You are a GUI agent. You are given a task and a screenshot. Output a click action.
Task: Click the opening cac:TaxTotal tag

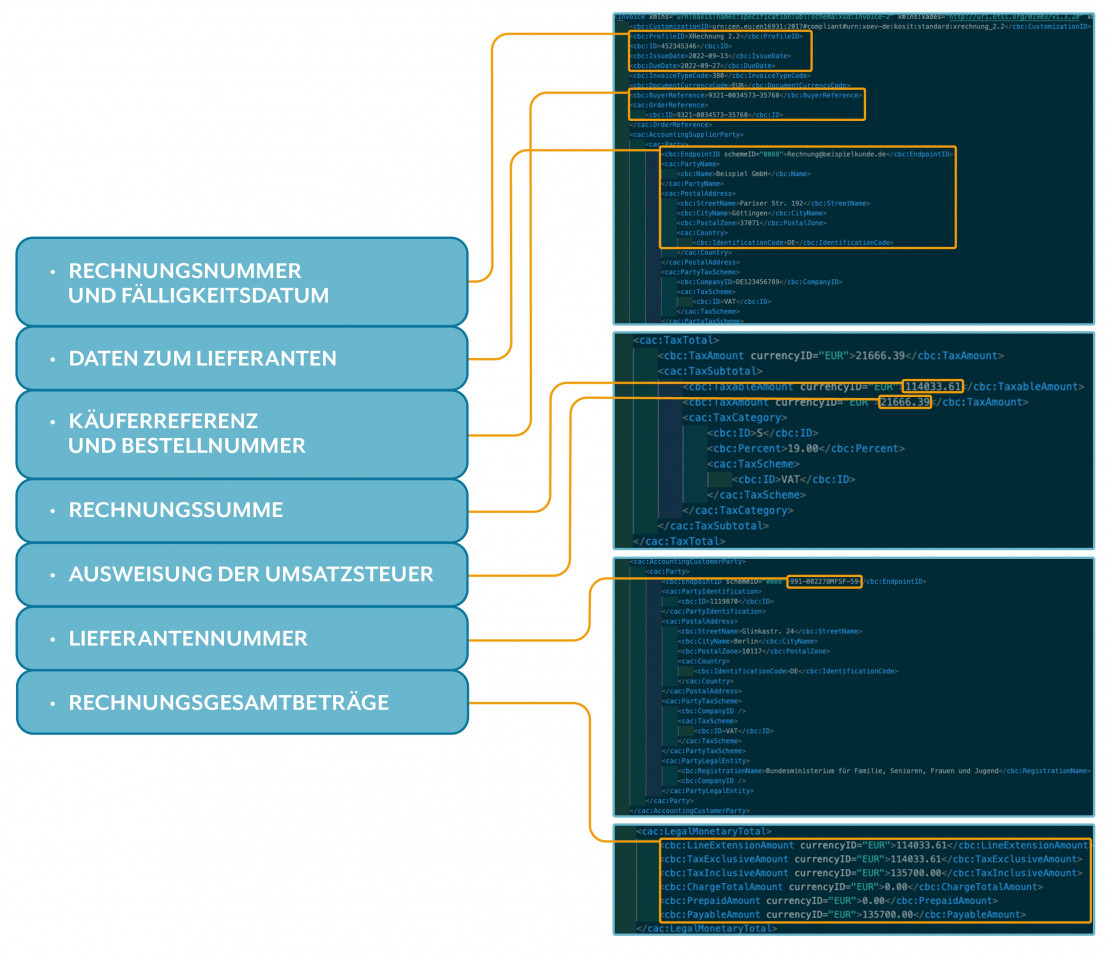[676, 340]
